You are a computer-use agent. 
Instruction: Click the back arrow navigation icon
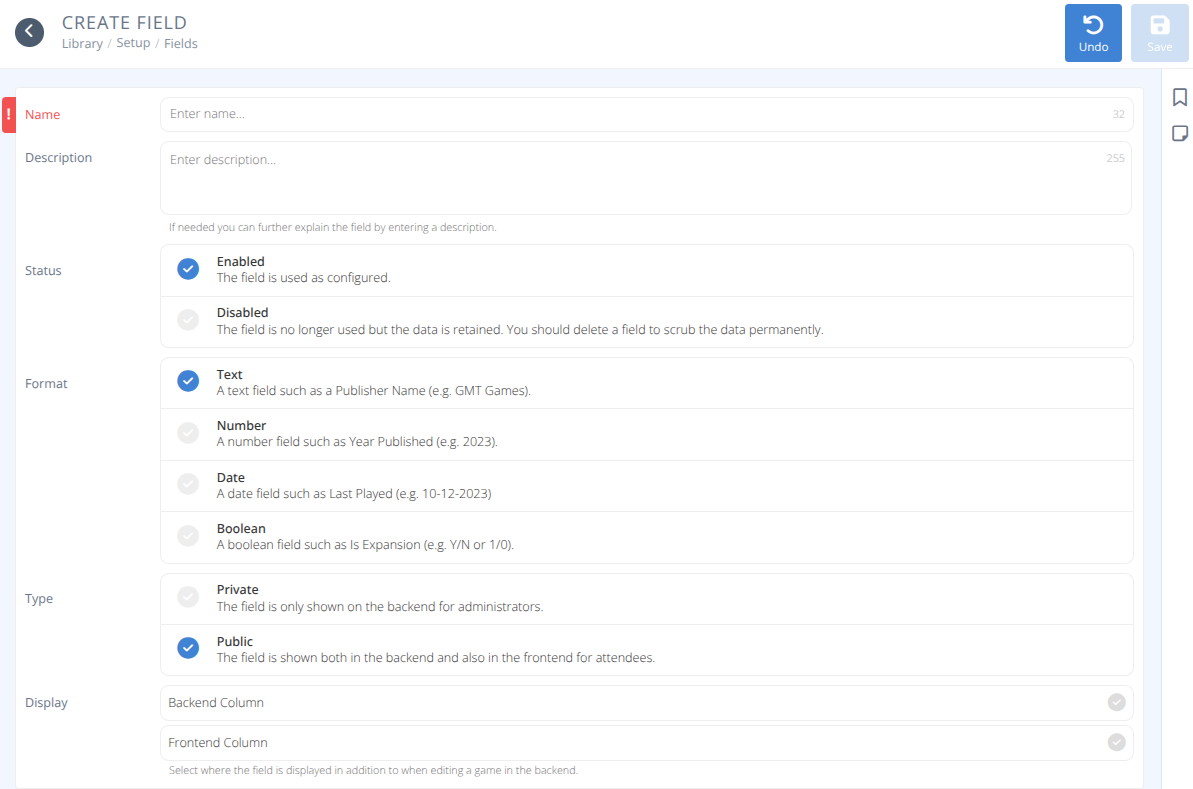coord(29,32)
